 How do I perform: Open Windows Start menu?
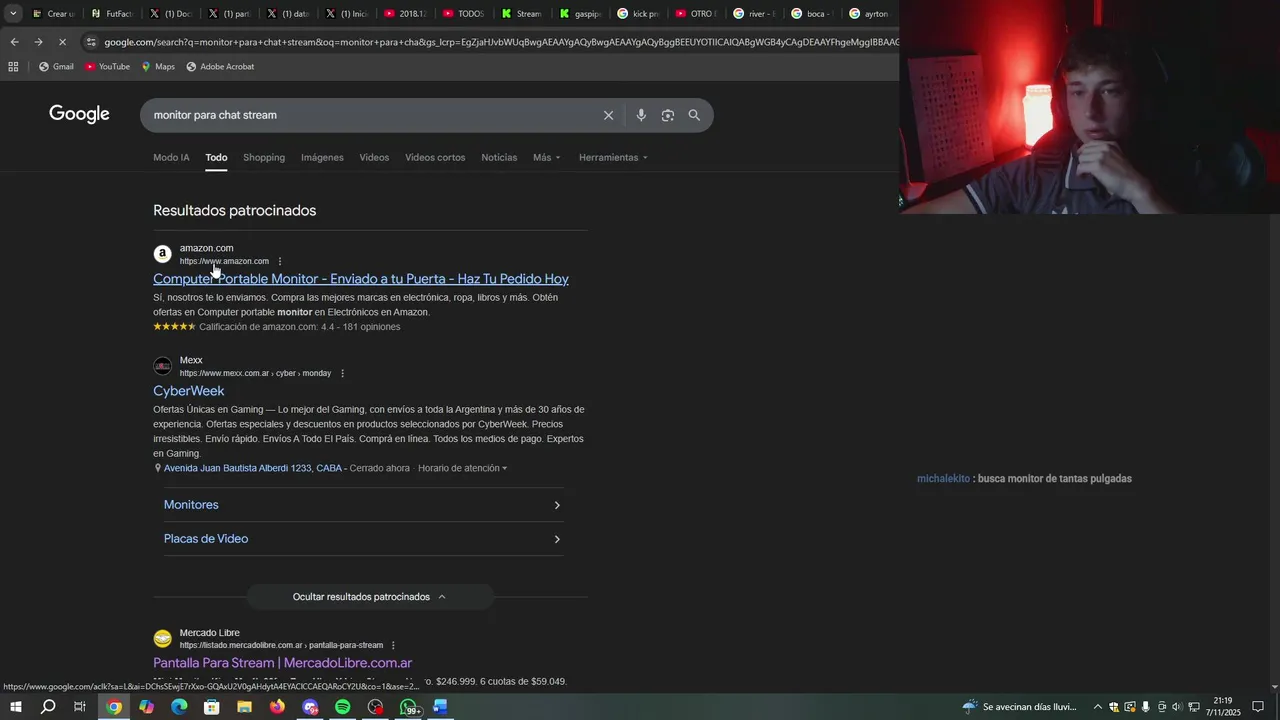[15, 707]
